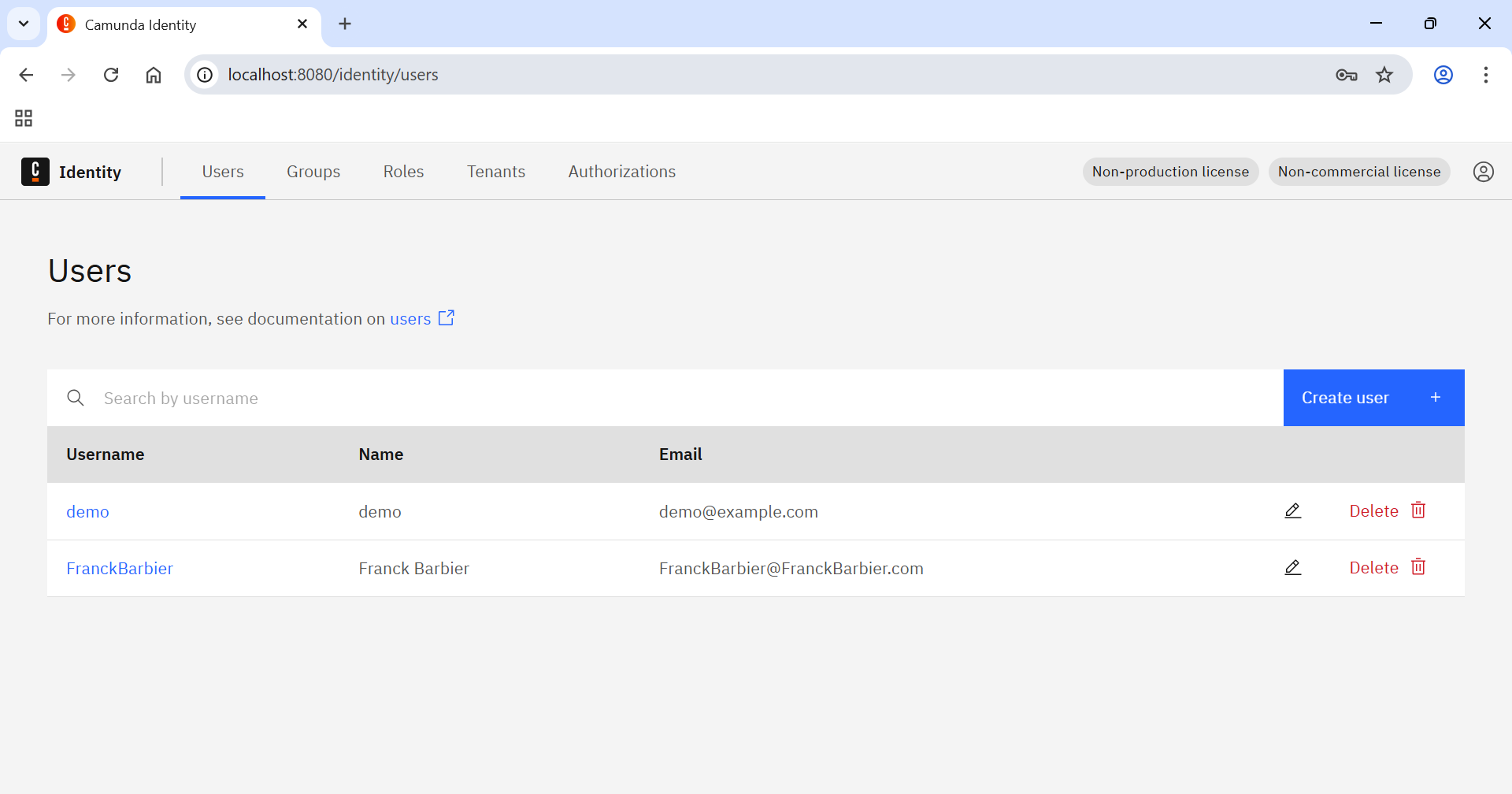Click the edit pencil icon for FranckBarbier
The image size is (1512, 794).
point(1292,568)
